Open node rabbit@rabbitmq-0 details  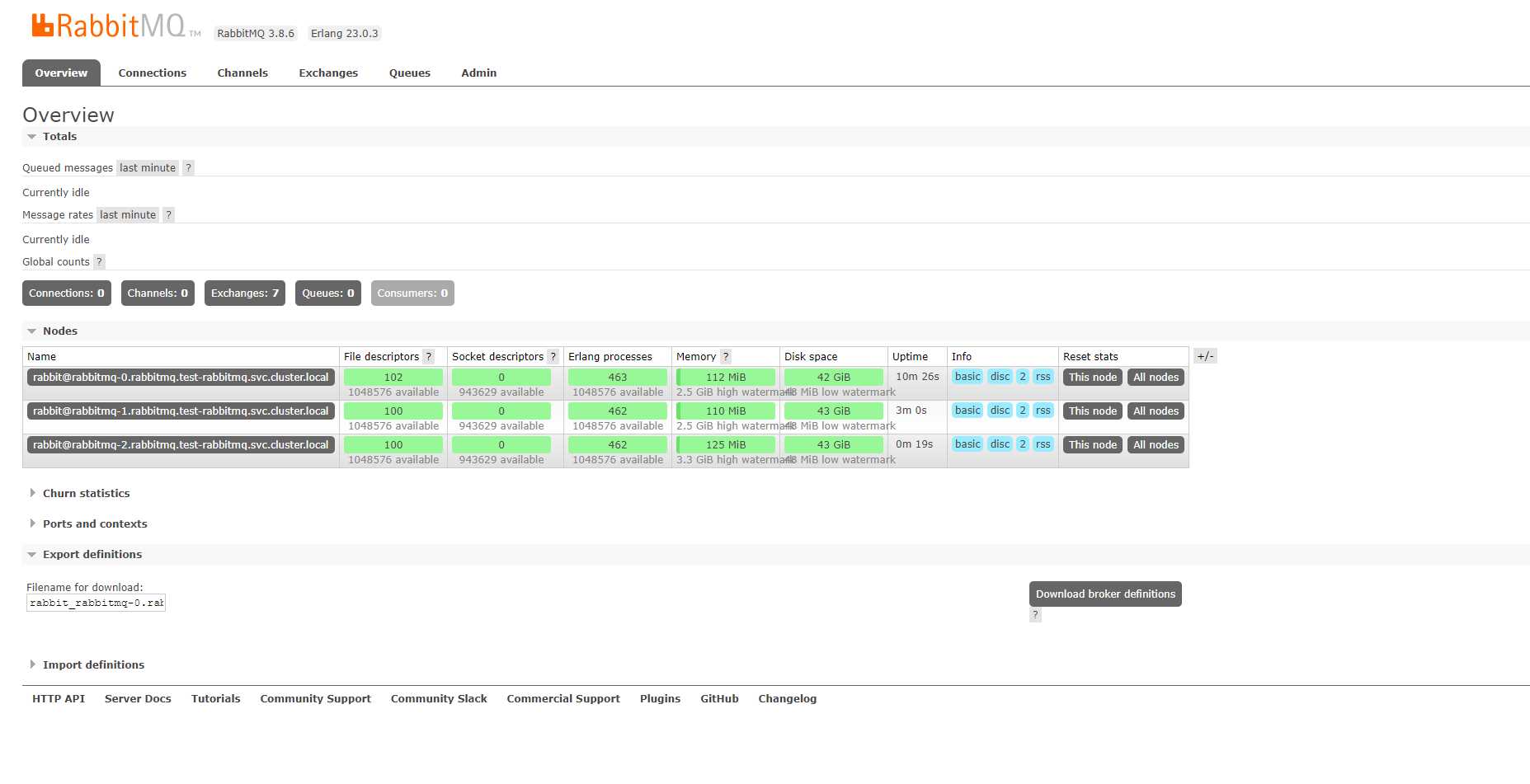click(x=181, y=378)
